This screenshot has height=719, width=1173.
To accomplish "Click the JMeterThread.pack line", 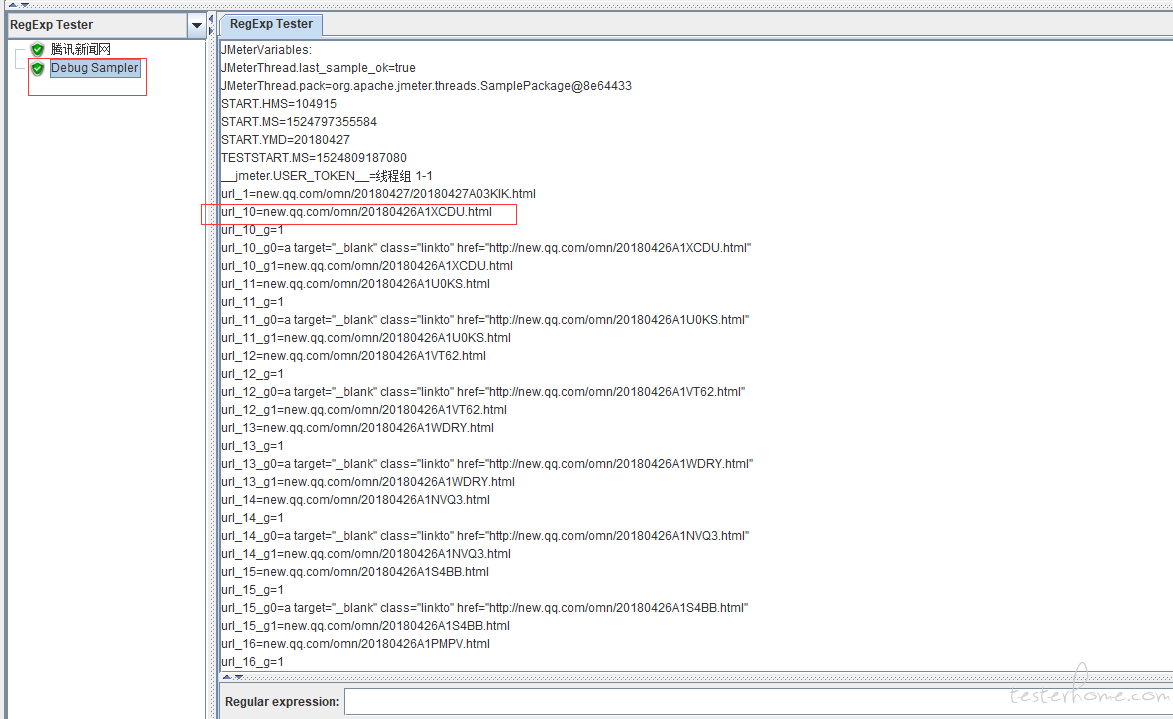I will [x=426, y=86].
